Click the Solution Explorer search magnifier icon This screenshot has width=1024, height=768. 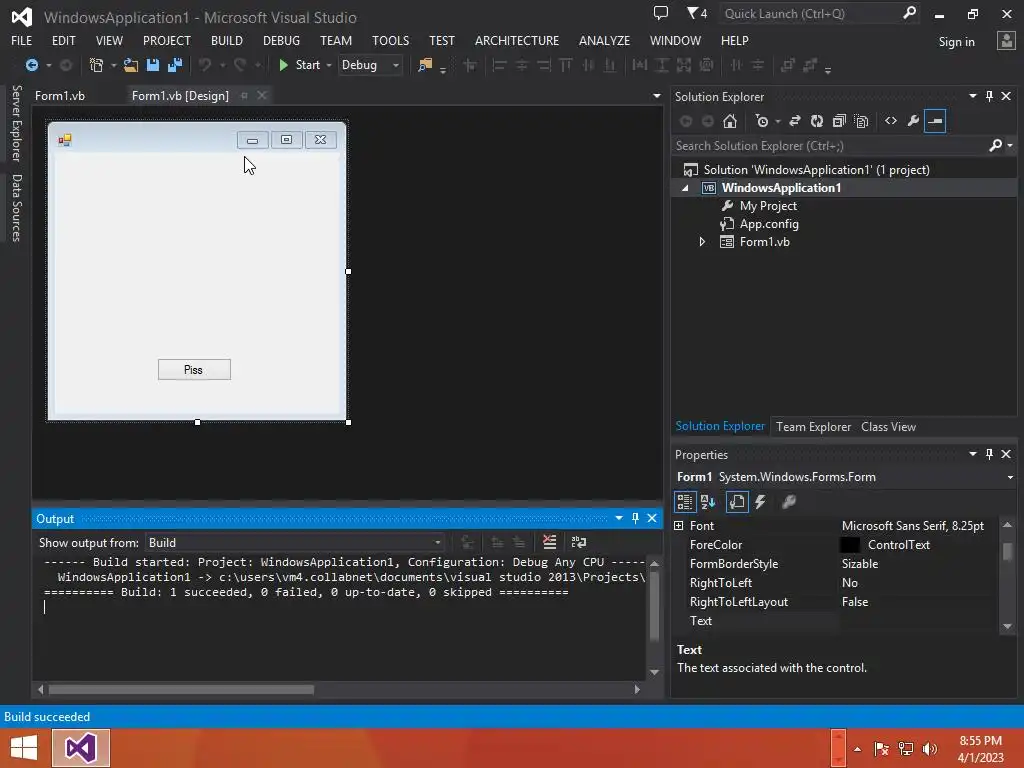click(995, 146)
